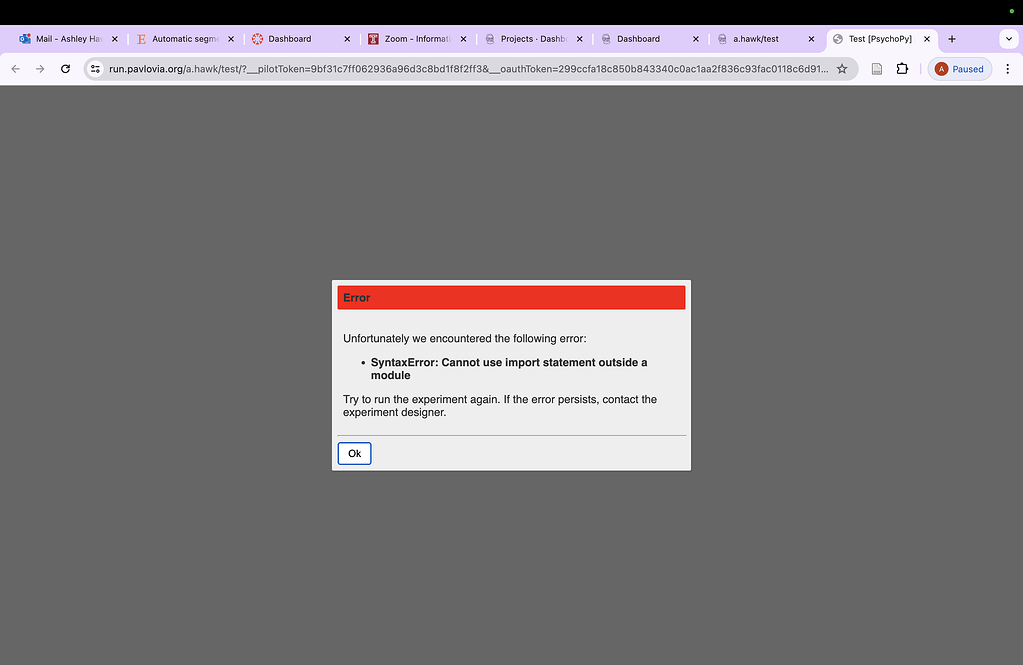Viewport: 1023px width, 665px height.
Task: Open Chrome's three-dot menu
Action: click(x=1008, y=68)
